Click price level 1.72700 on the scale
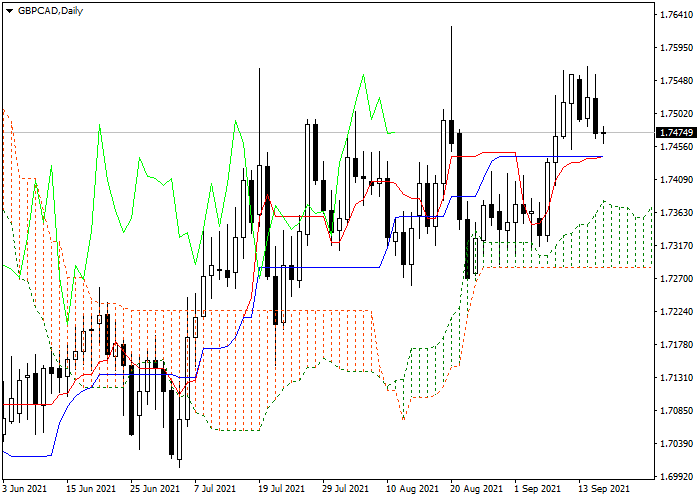Image resolution: width=700 pixels, height=500 pixels. coord(677,279)
